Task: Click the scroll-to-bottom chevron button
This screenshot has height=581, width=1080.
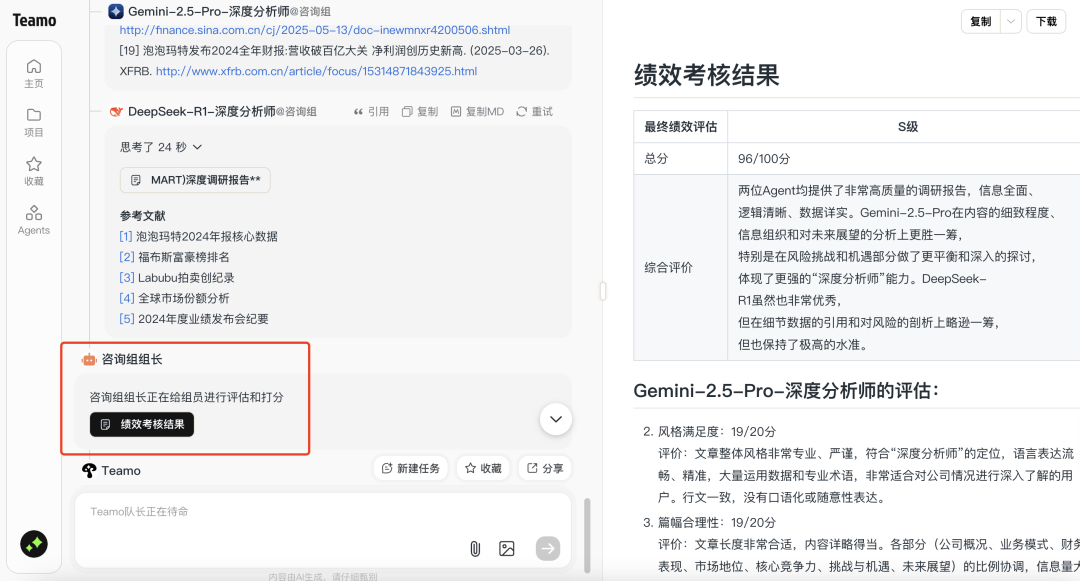Action: point(556,419)
